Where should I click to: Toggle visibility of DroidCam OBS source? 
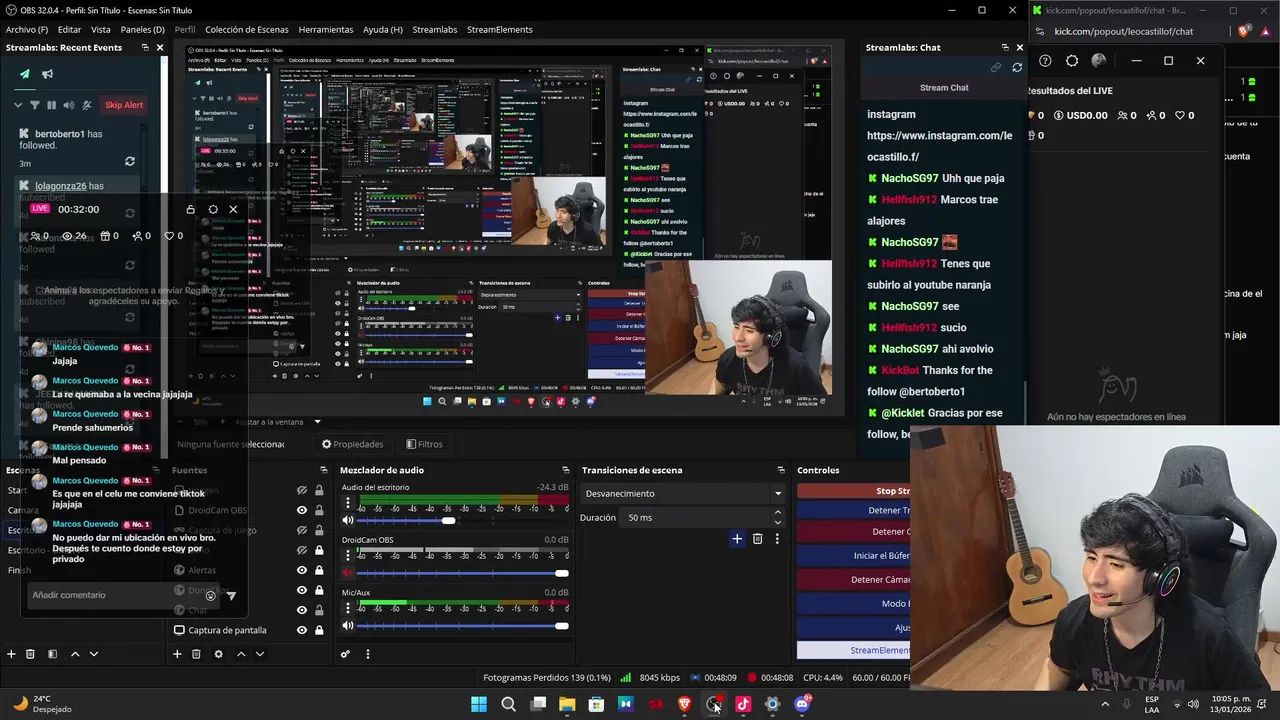302,510
